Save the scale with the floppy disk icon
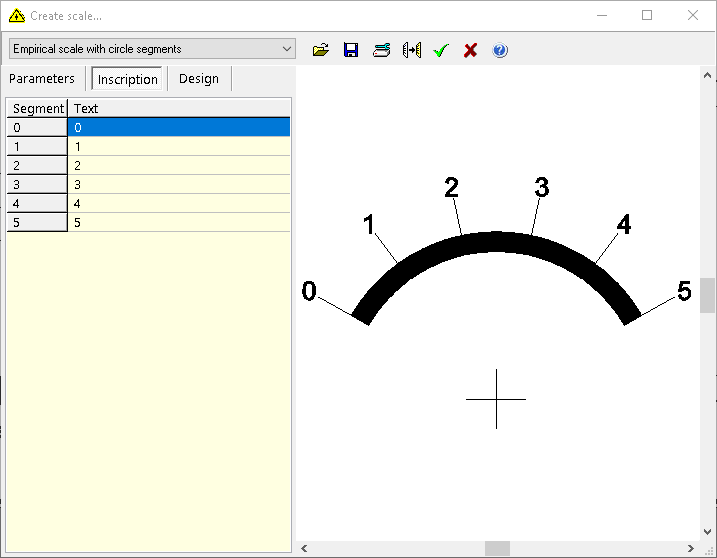Viewport: 717px width, 558px height. (351, 50)
